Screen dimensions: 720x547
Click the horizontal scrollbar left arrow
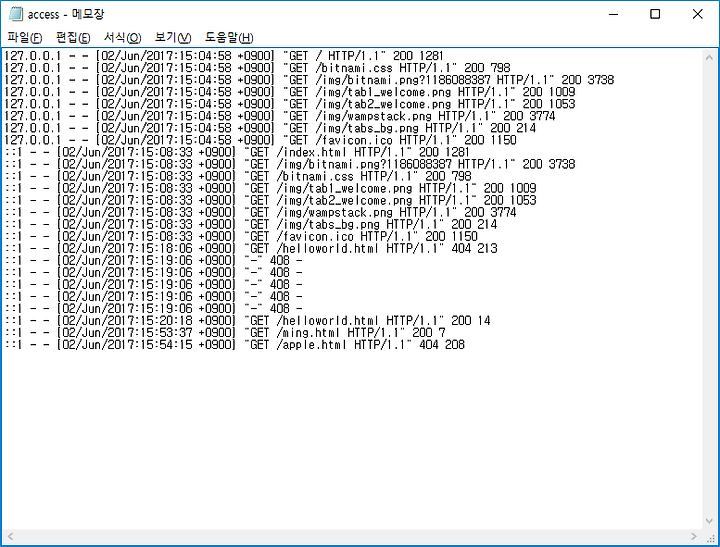pos(10,536)
